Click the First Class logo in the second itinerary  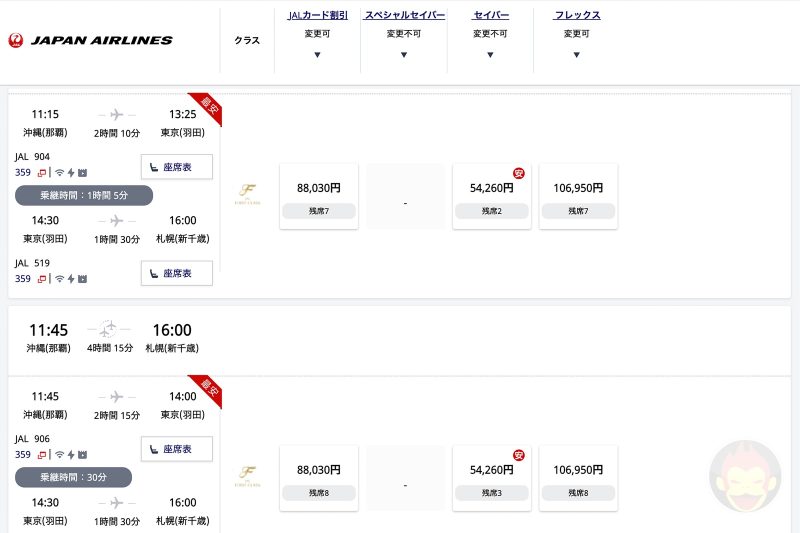(246, 474)
